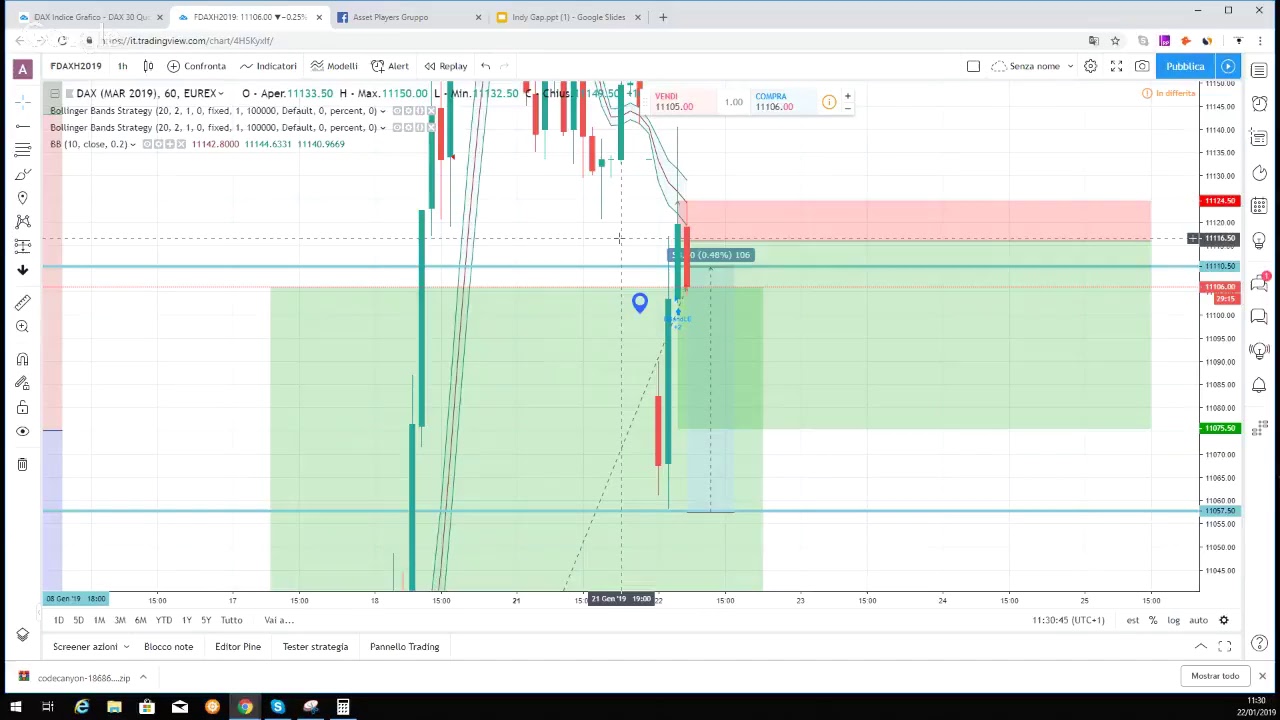This screenshot has height=720, width=1280.
Task: Select the YTD date range
Action: tap(164, 620)
